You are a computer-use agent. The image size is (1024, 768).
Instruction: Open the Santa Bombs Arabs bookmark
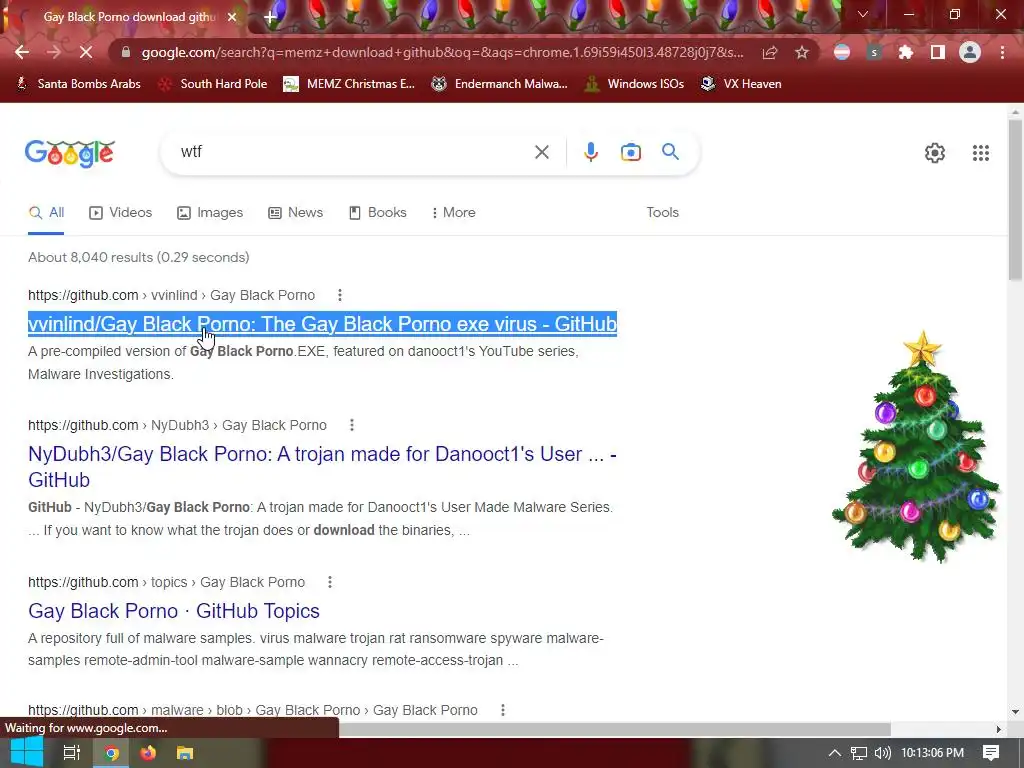78,84
